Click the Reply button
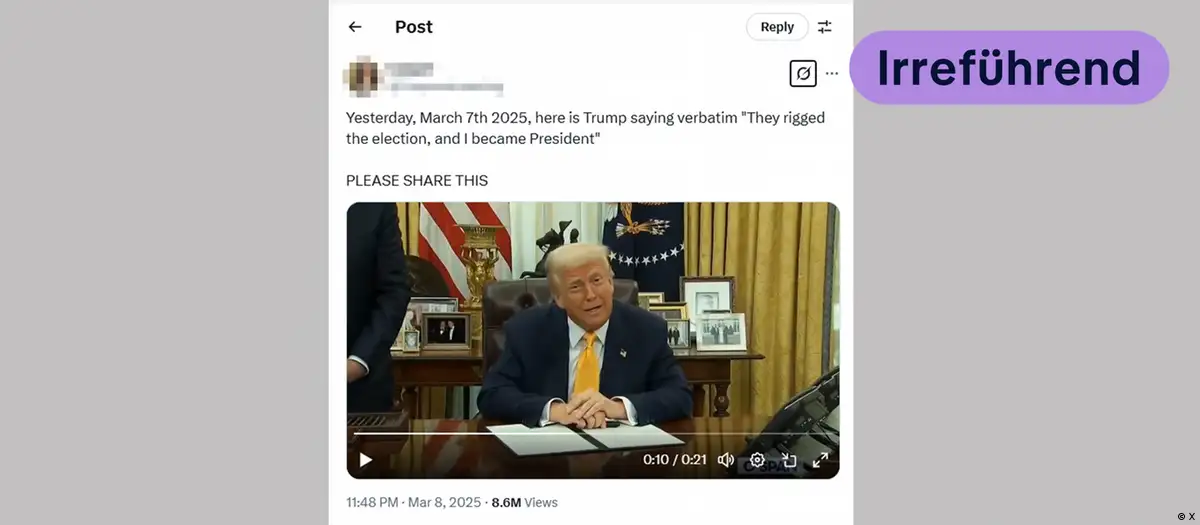This screenshot has width=1200, height=525. click(x=777, y=27)
